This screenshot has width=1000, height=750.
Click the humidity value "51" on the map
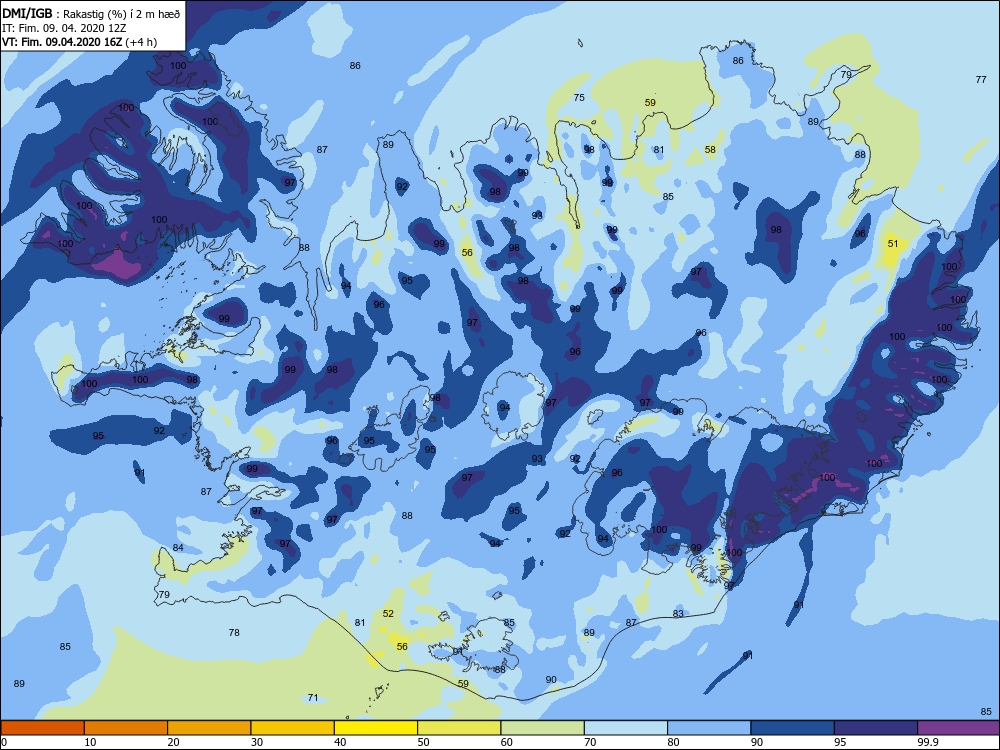893,244
